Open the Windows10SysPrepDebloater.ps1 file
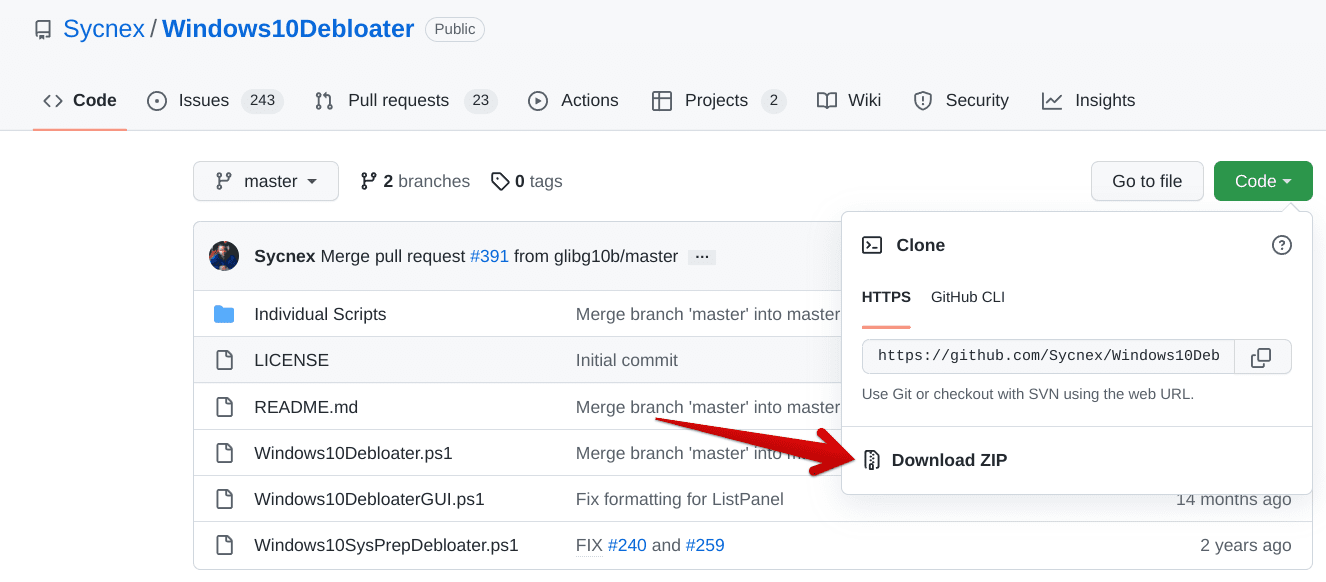Viewport: 1326px width, 582px height. pyautogui.click(x=386, y=546)
